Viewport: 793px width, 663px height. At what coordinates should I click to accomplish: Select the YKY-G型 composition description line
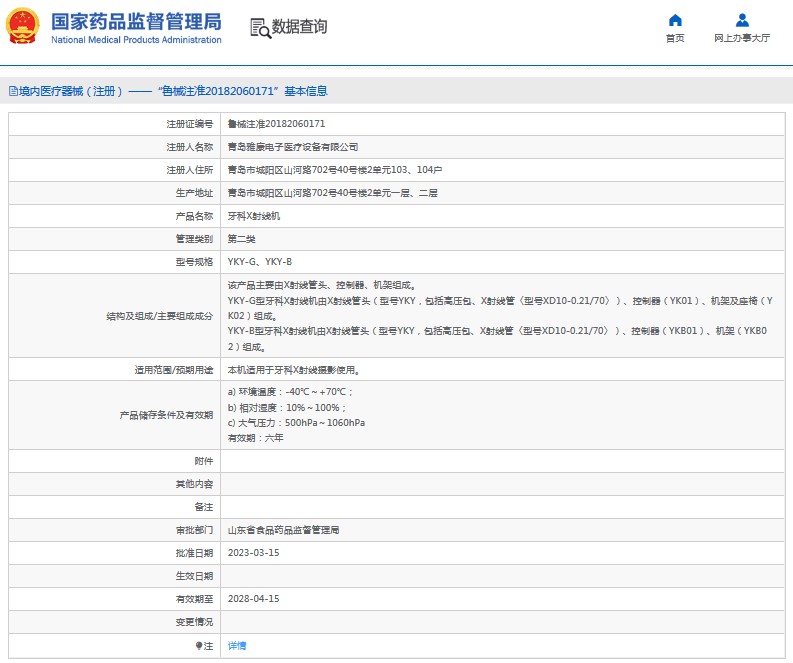500,308
